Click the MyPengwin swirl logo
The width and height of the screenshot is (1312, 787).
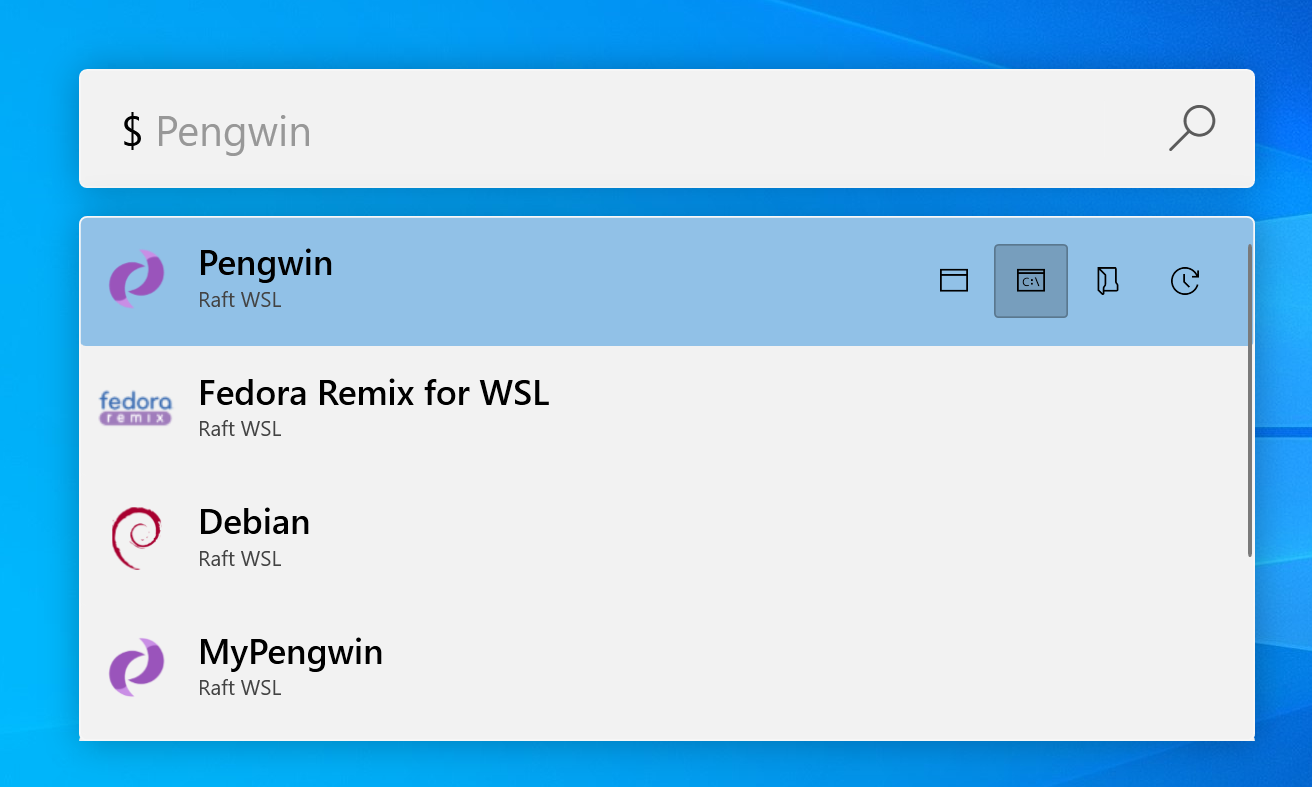pos(136,667)
